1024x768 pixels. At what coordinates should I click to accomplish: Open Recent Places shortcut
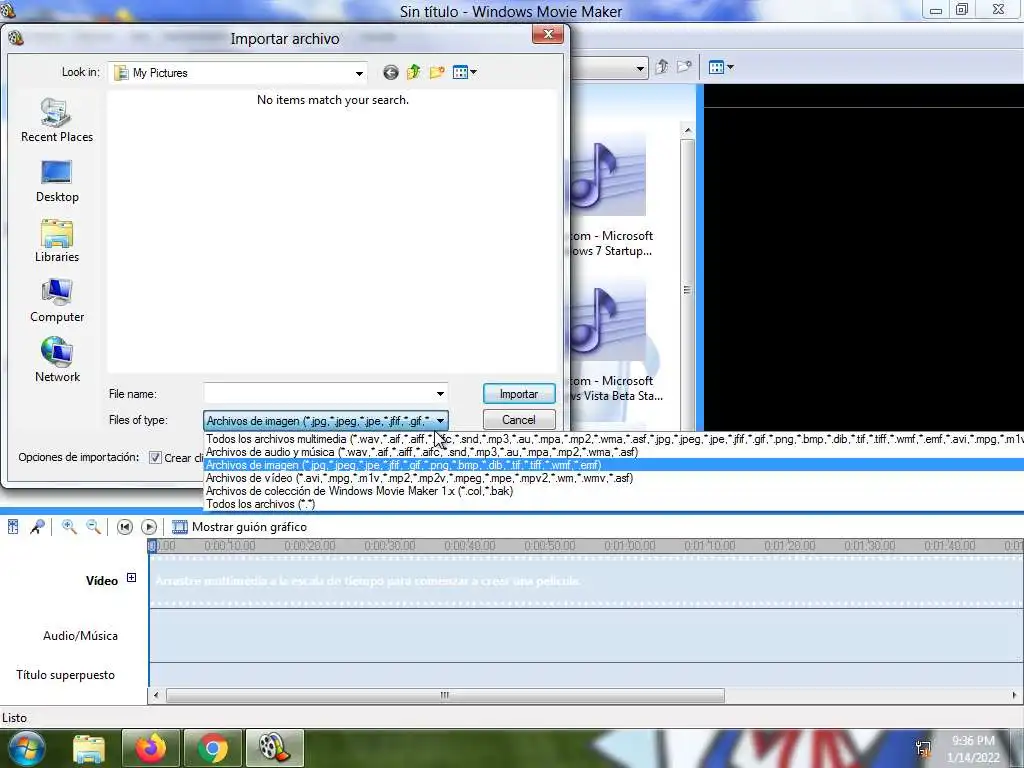click(x=57, y=120)
